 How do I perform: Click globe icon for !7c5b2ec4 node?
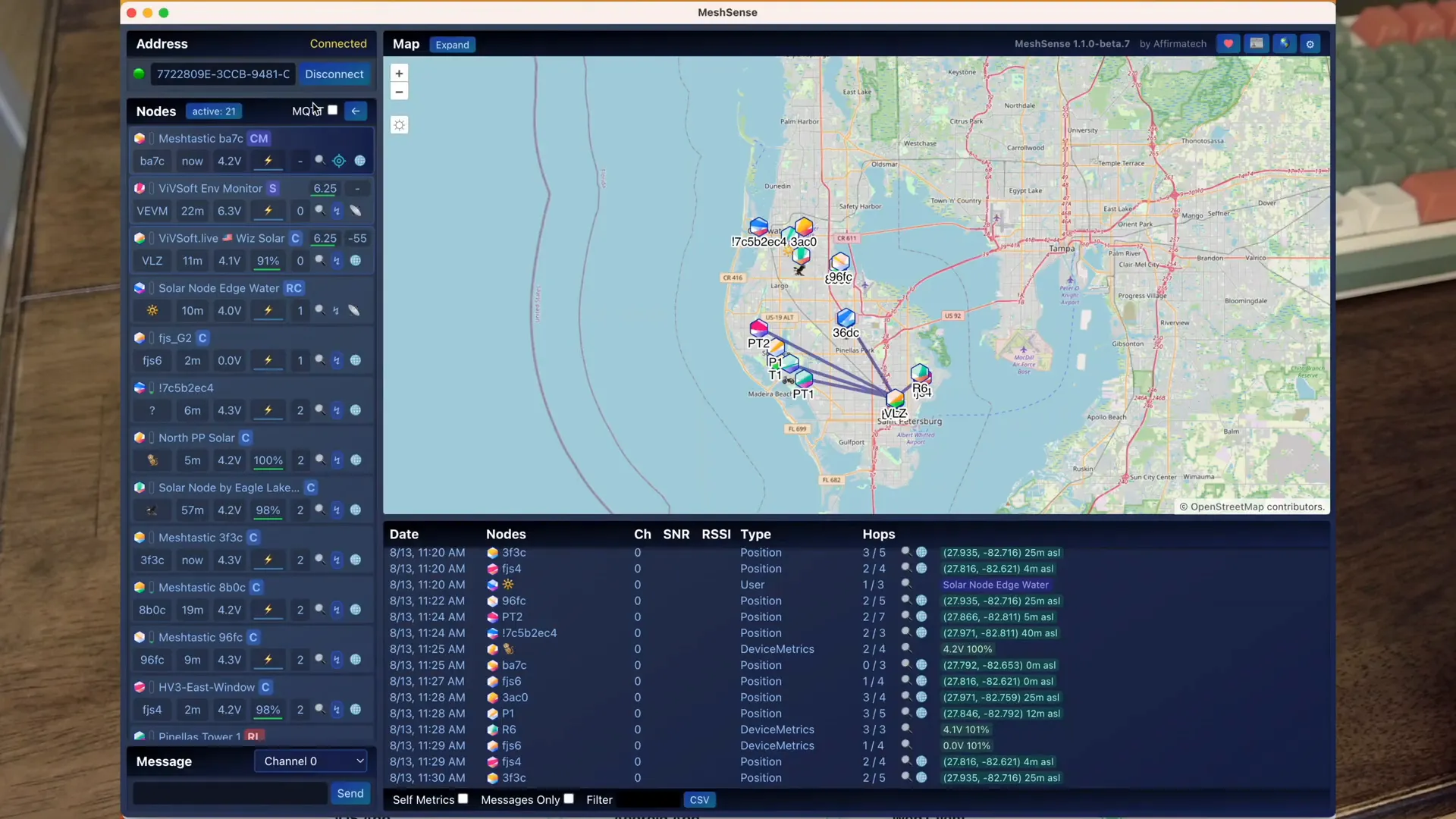coord(356,410)
